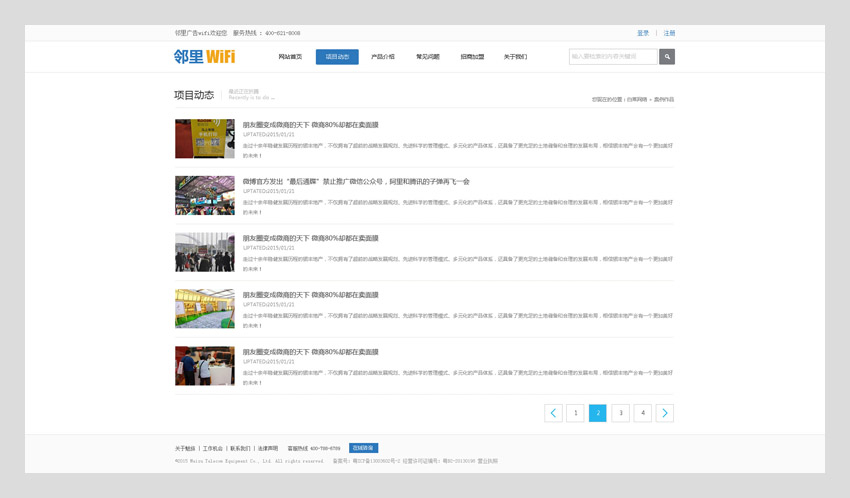
Task: Go to next page with right arrow
Action: (665, 413)
